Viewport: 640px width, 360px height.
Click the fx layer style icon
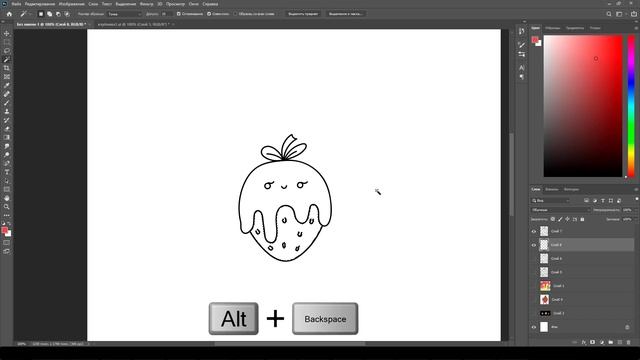[584, 342]
